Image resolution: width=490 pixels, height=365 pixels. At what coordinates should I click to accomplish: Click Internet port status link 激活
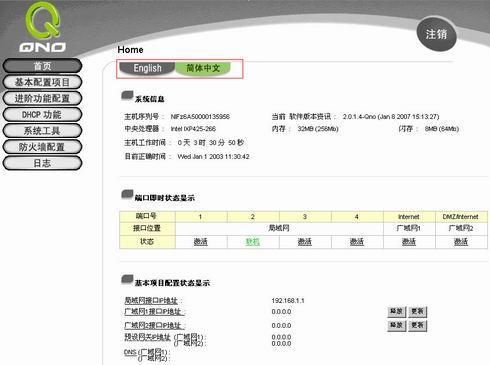[409, 242]
